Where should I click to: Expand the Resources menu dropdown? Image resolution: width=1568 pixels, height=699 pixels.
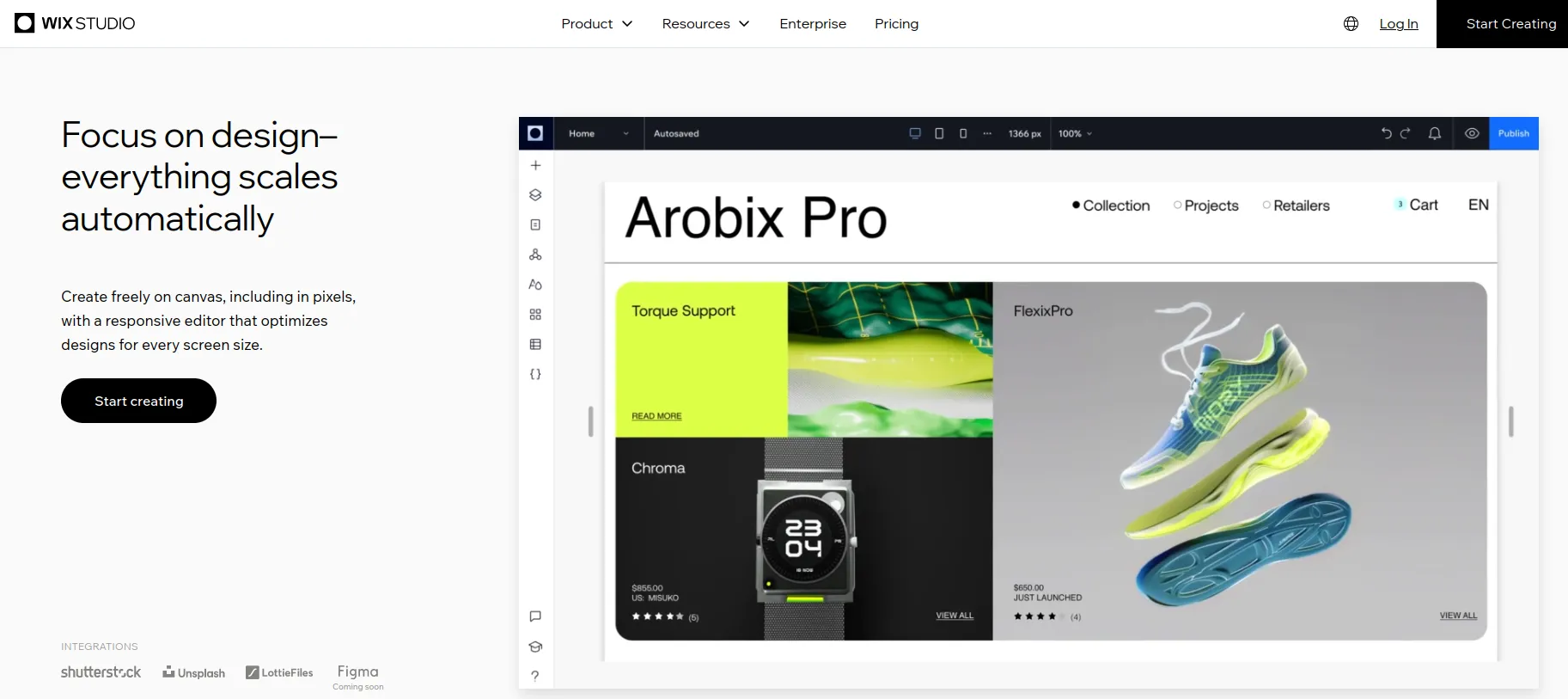[x=705, y=24]
